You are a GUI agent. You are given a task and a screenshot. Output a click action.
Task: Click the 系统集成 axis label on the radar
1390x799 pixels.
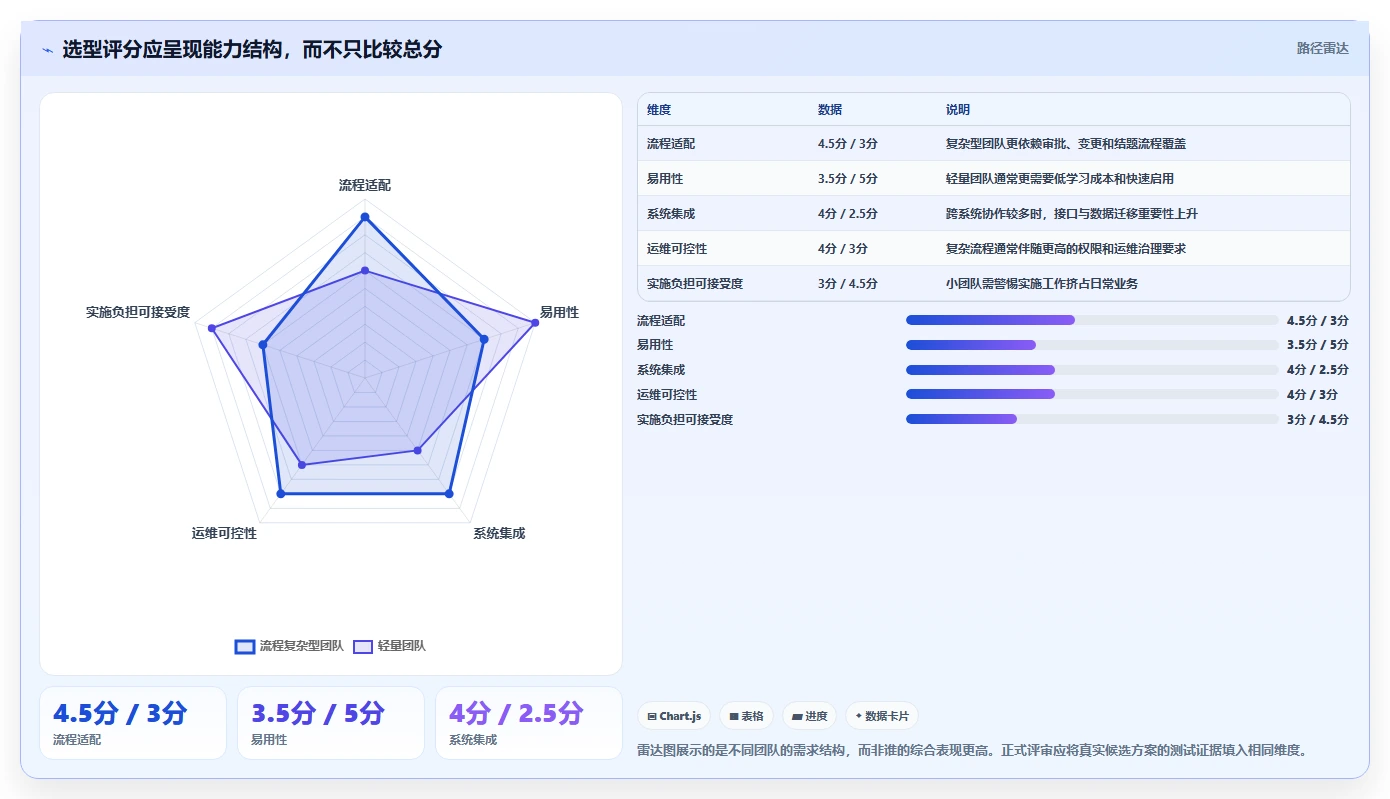pyautogui.click(x=499, y=533)
